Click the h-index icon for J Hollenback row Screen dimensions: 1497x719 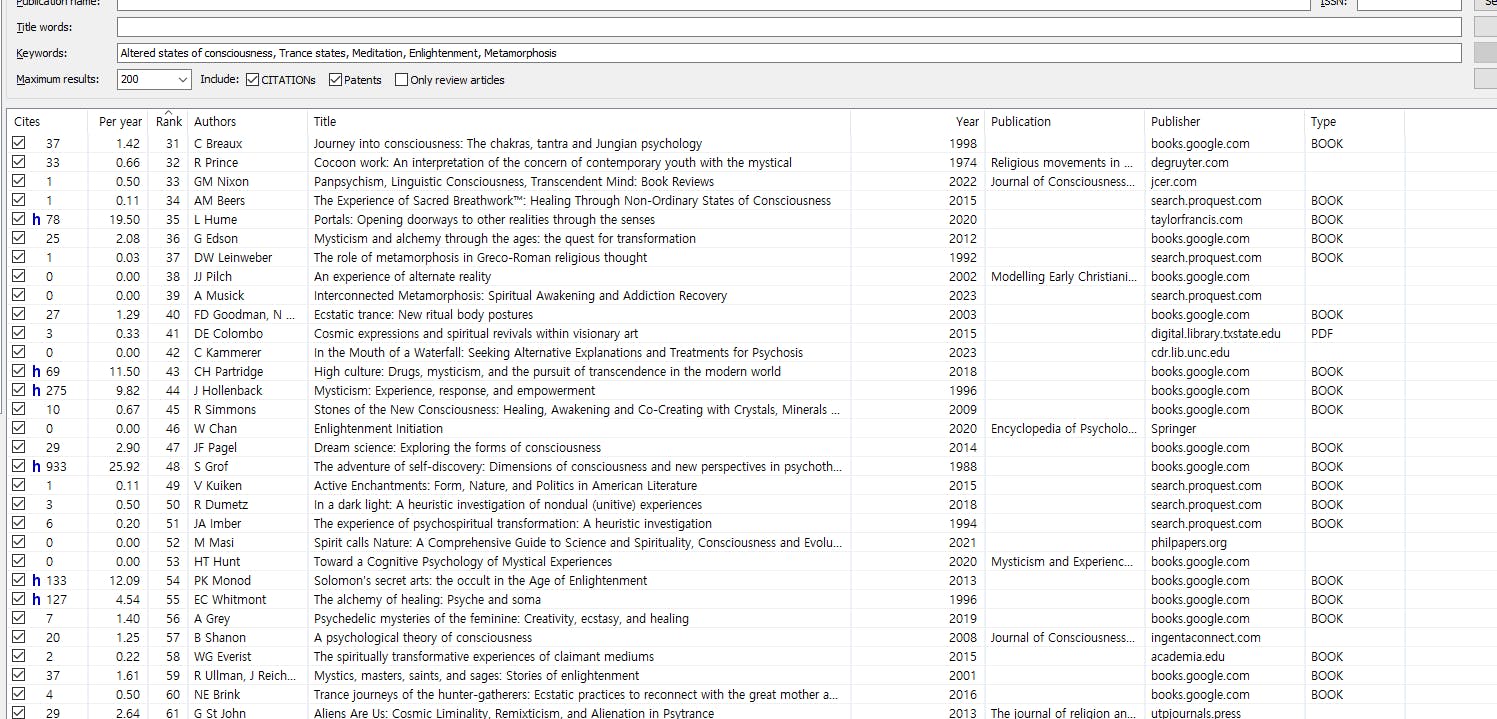click(36, 391)
